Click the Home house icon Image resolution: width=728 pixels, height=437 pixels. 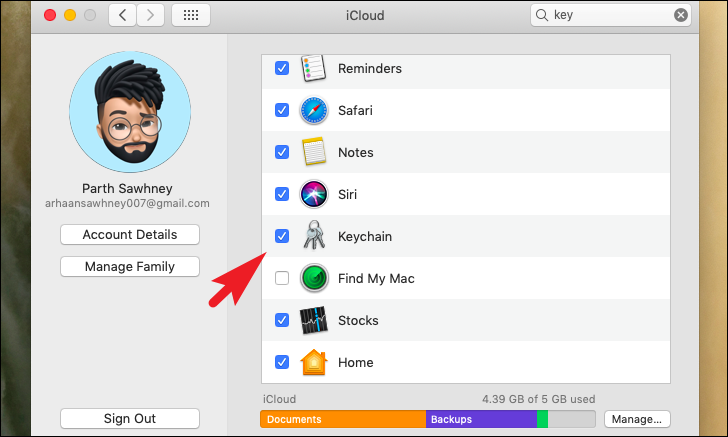[x=314, y=362]
